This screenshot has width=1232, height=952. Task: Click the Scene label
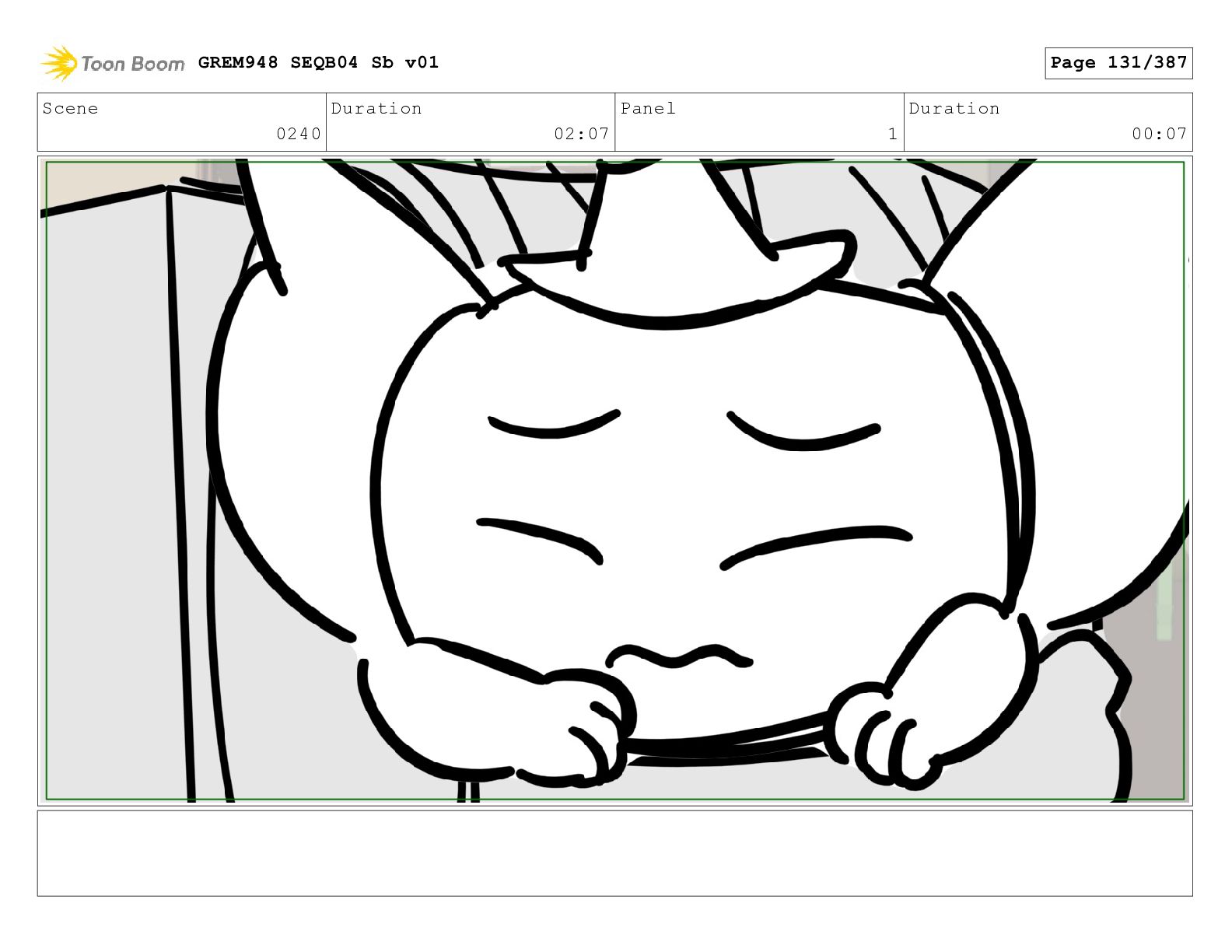pos(70,109)
